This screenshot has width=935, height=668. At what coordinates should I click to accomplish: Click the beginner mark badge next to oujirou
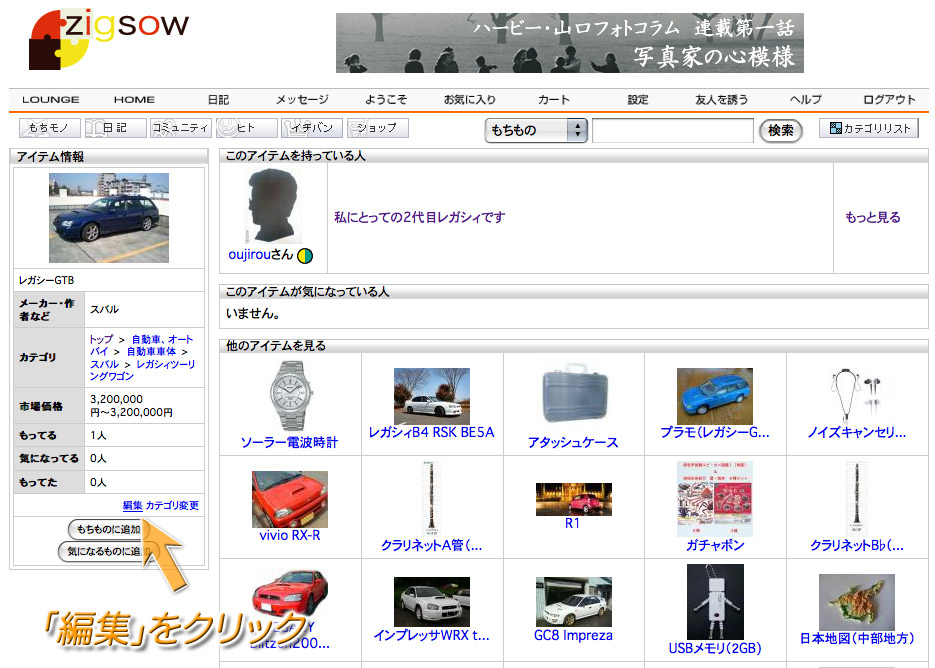pos(305,256)
